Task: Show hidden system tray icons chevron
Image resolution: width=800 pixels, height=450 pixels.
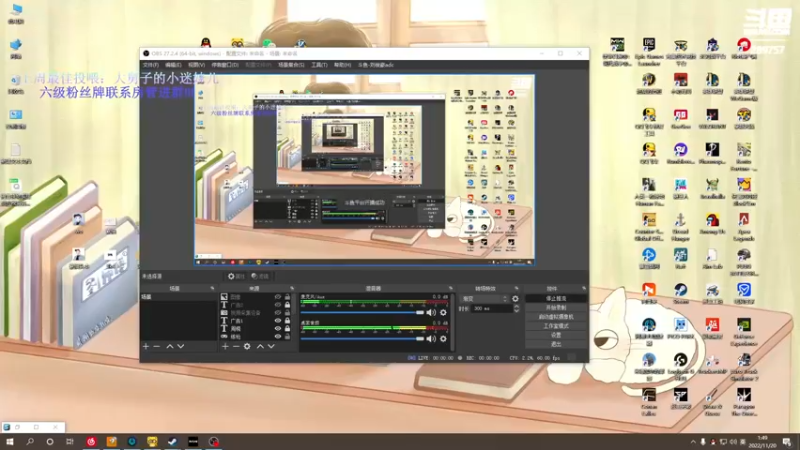Action: click(x=693, y=442)
